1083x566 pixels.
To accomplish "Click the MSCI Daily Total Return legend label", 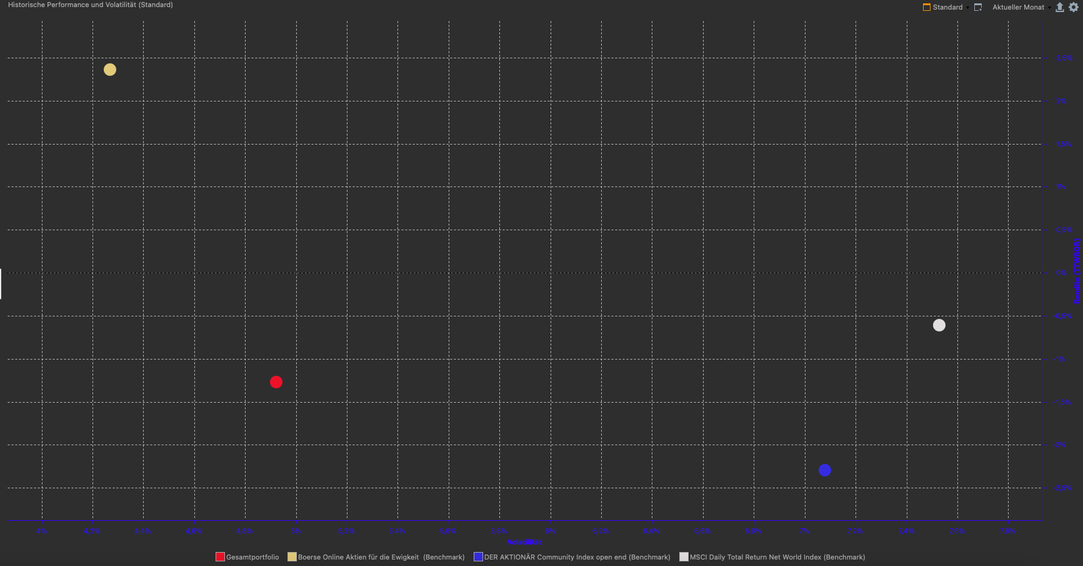I will coord(777,557).
